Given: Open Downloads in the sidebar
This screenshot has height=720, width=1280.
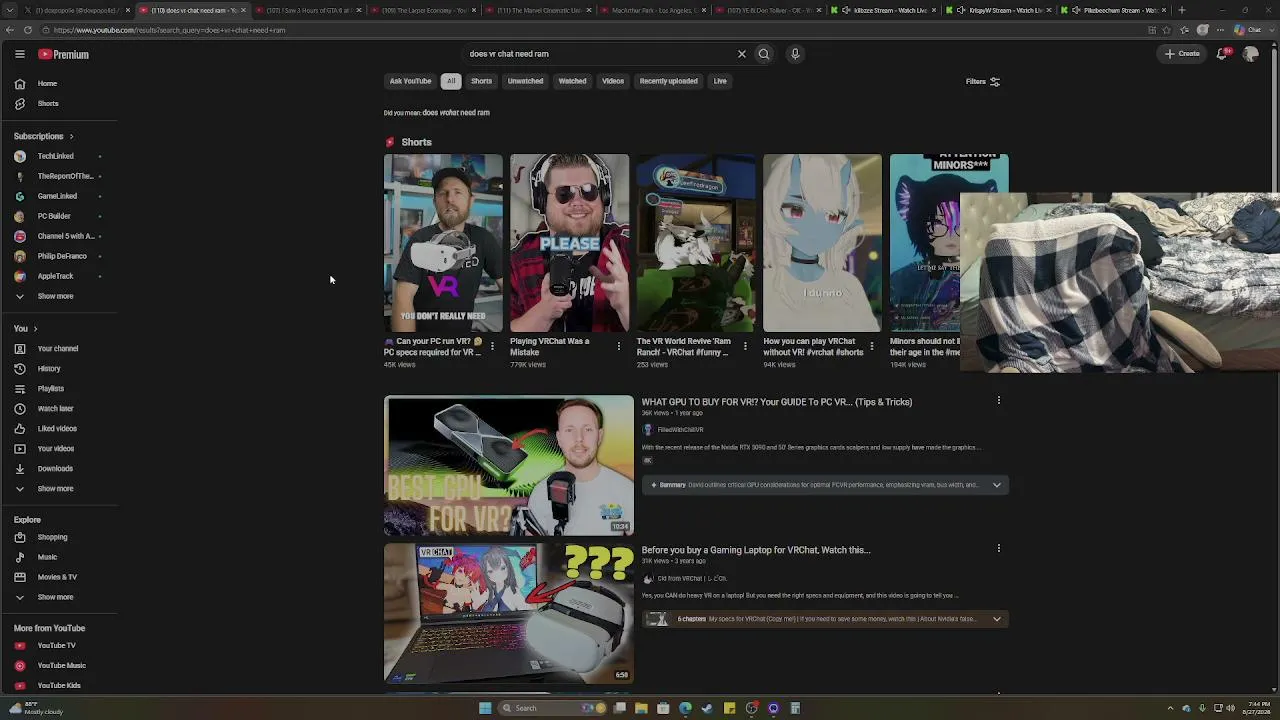Looking at the screenshot, I should point(55,469).
